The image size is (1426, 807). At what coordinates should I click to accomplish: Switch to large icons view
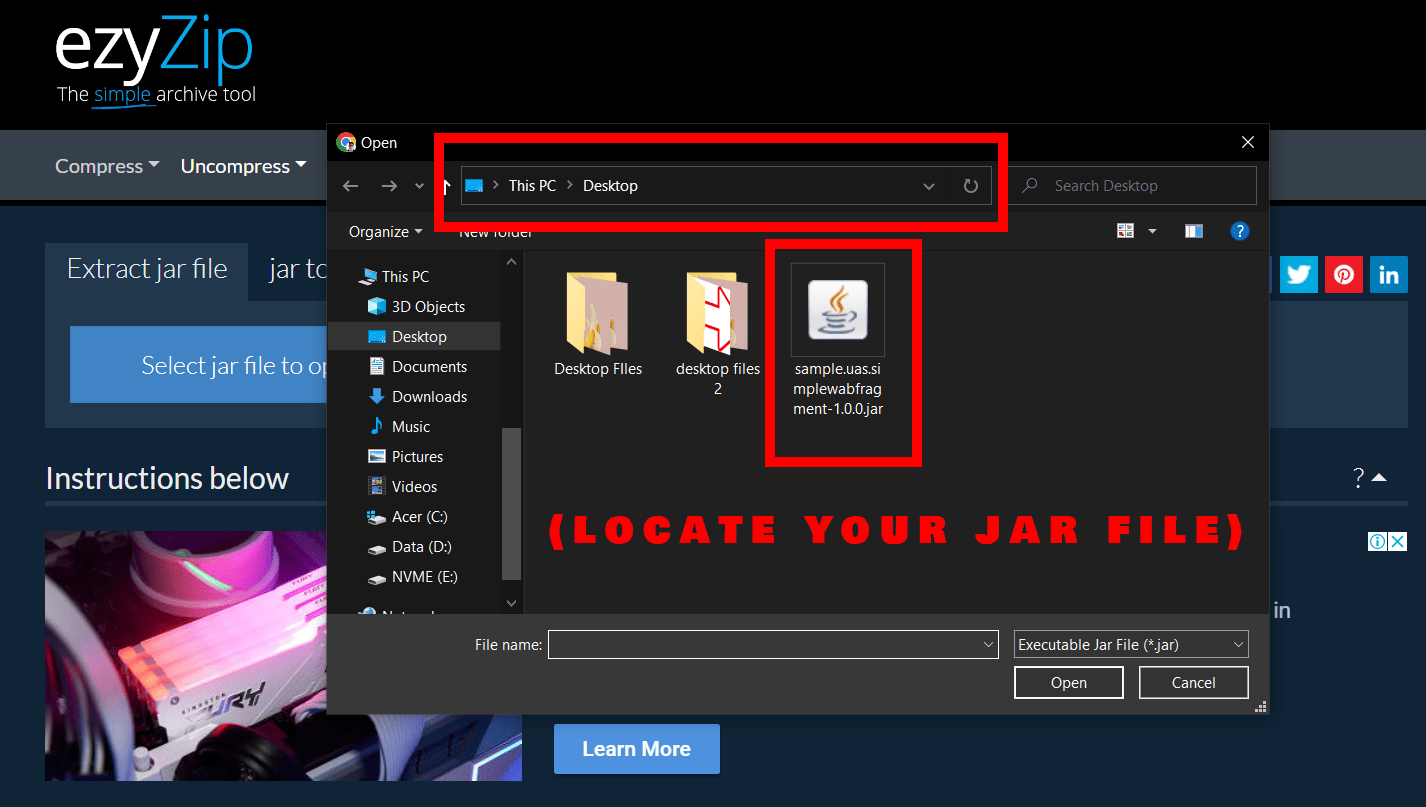pyautogui.click(x=1124, y=230)
